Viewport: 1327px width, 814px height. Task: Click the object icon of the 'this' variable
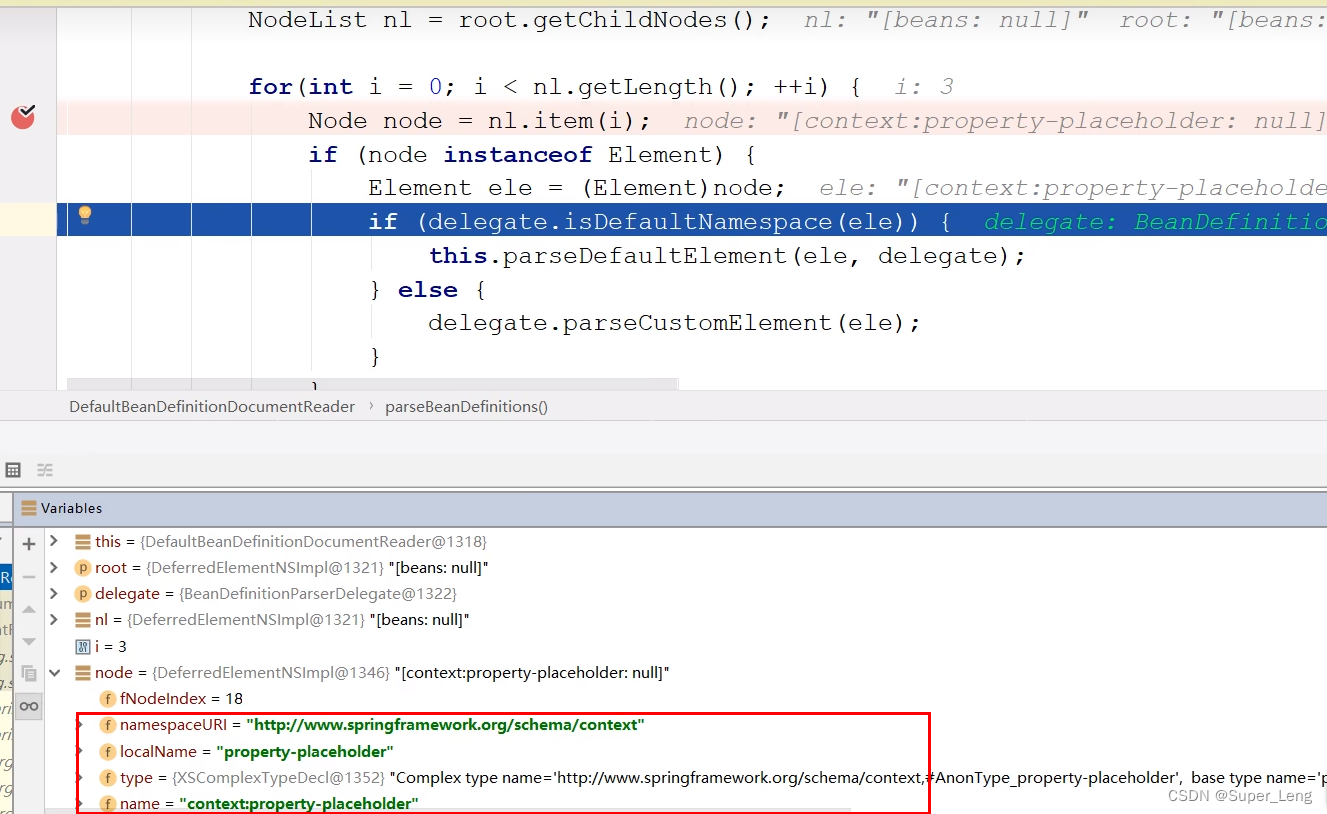coord(83,541)
